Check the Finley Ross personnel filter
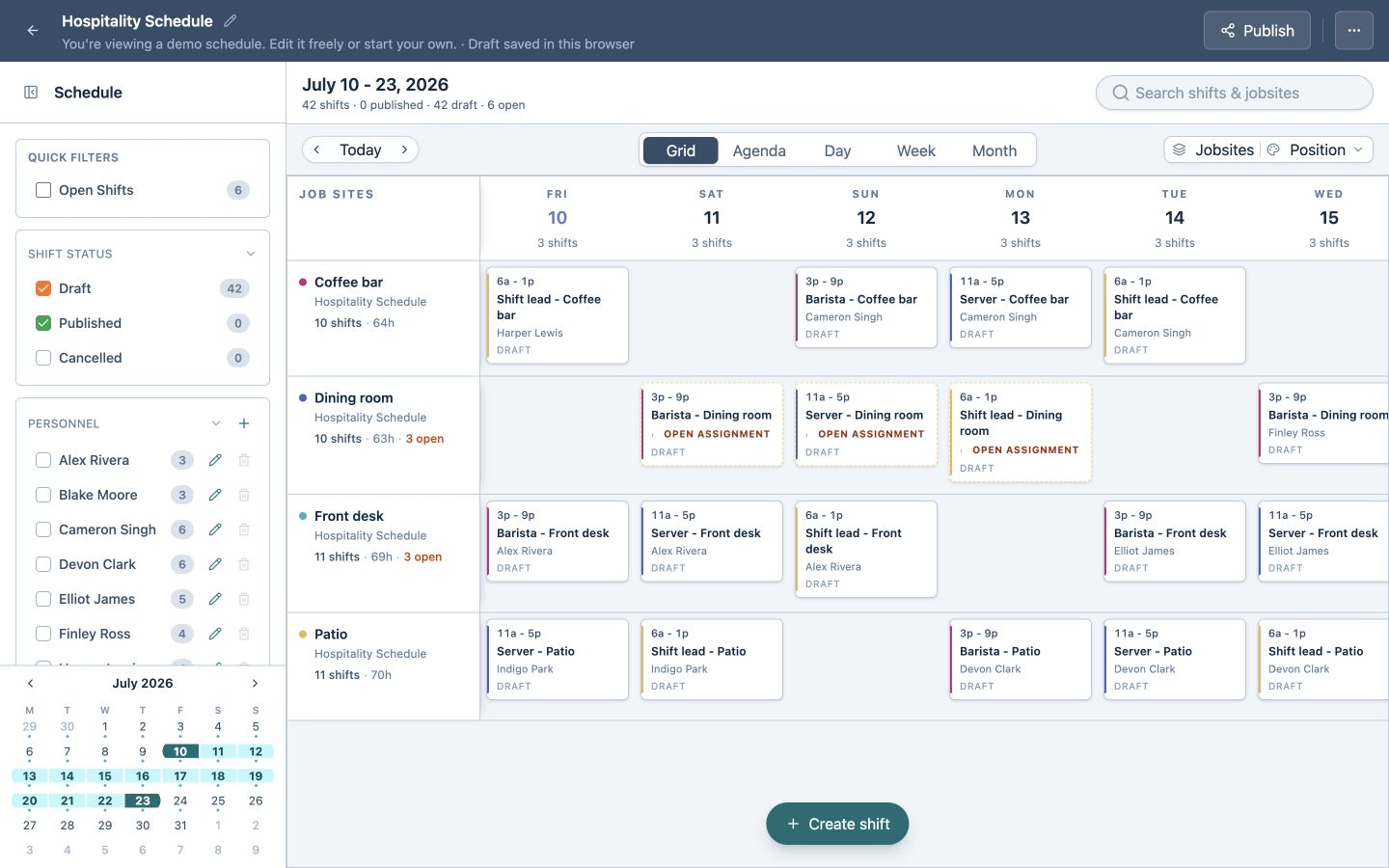This screenshot has height=868, width=1389. tap(43, 634)
